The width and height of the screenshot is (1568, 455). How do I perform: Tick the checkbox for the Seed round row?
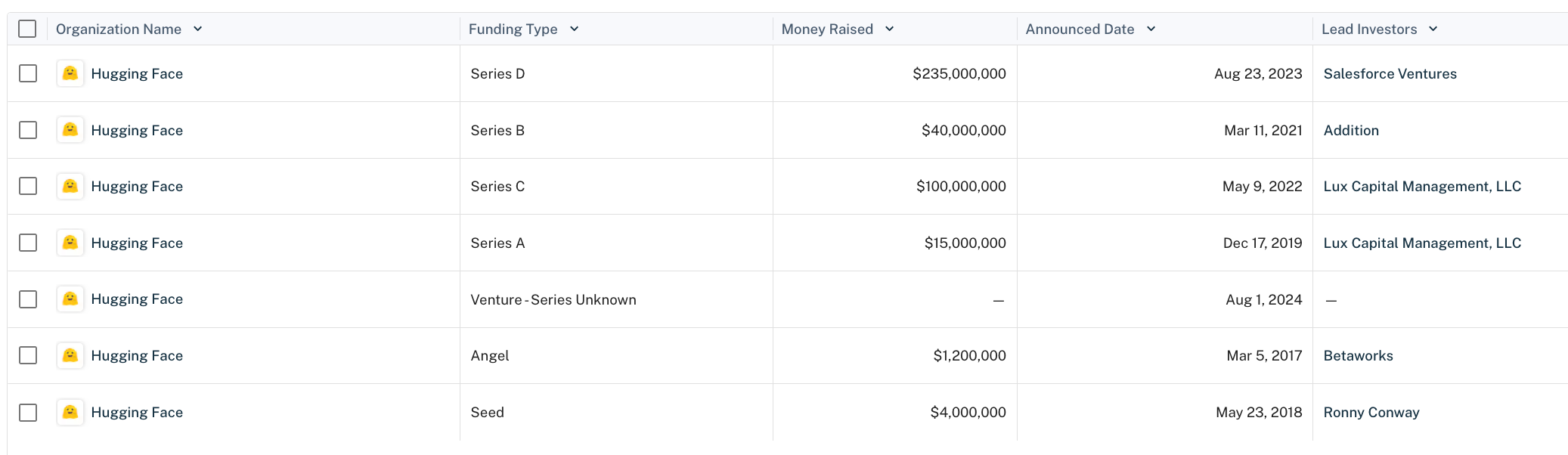28,412
